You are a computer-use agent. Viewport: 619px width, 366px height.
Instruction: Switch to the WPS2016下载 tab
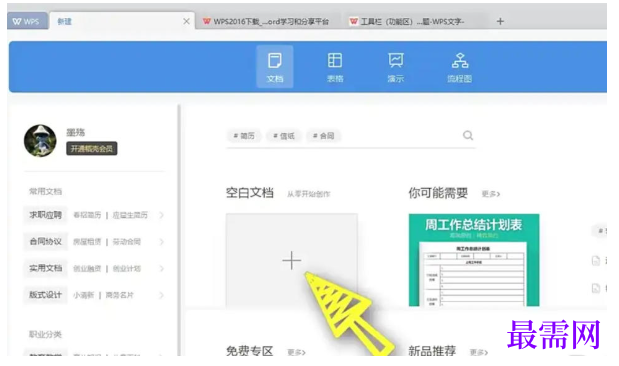(266, 22)
